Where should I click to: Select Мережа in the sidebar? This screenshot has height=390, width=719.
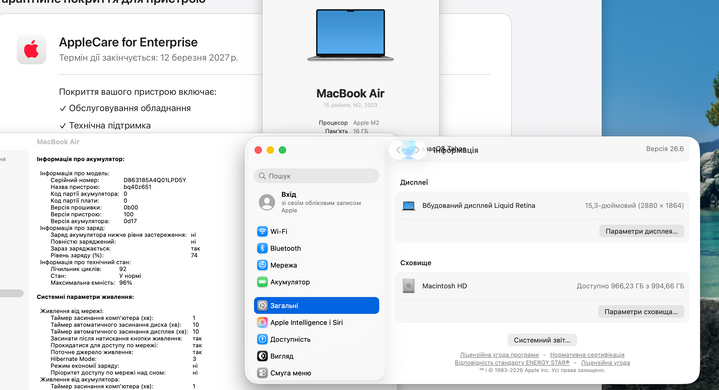(283, 265)
